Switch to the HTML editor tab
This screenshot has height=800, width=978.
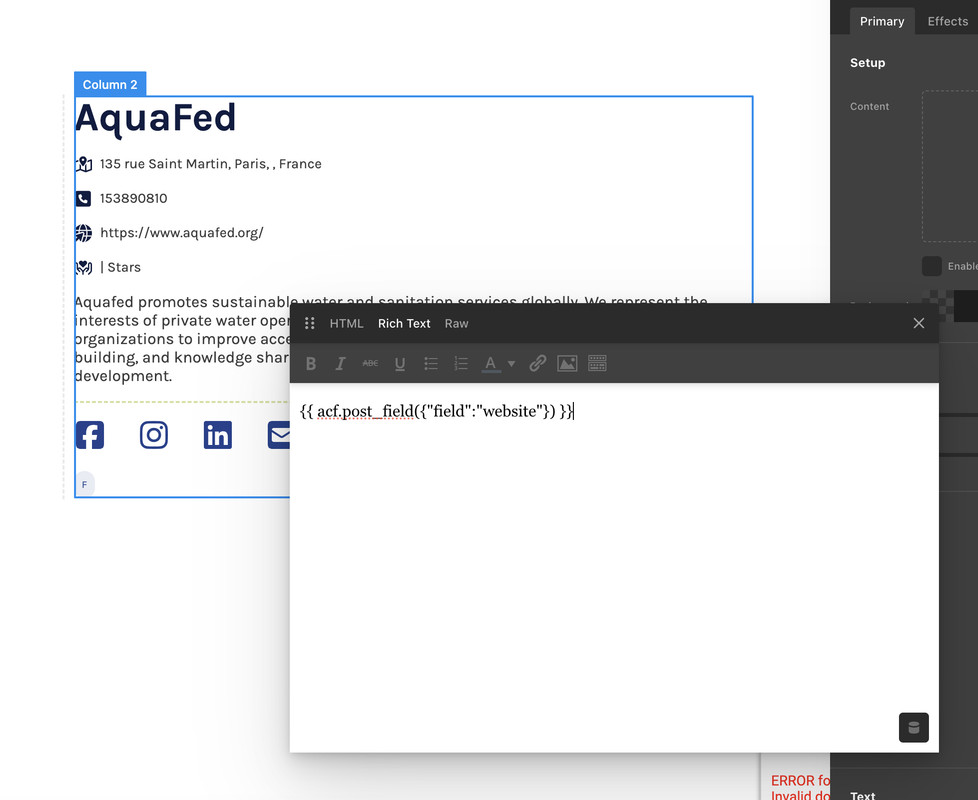pos(346,324)
